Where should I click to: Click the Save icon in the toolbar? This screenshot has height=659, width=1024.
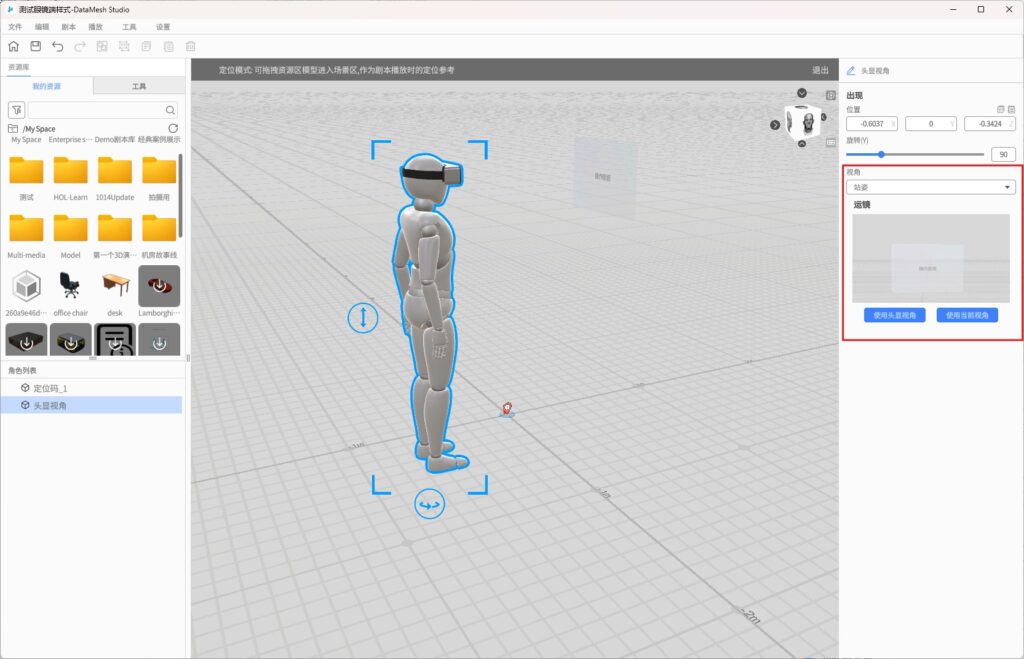pyautogui.click(x=36, y=46)
